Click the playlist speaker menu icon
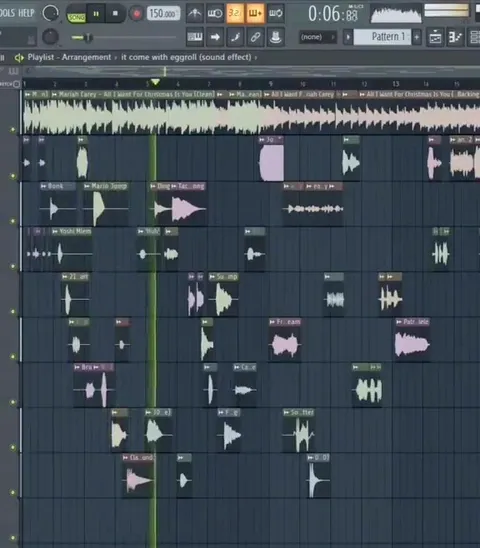The width and height of the screenshot is (480, 548). (19, 58)
